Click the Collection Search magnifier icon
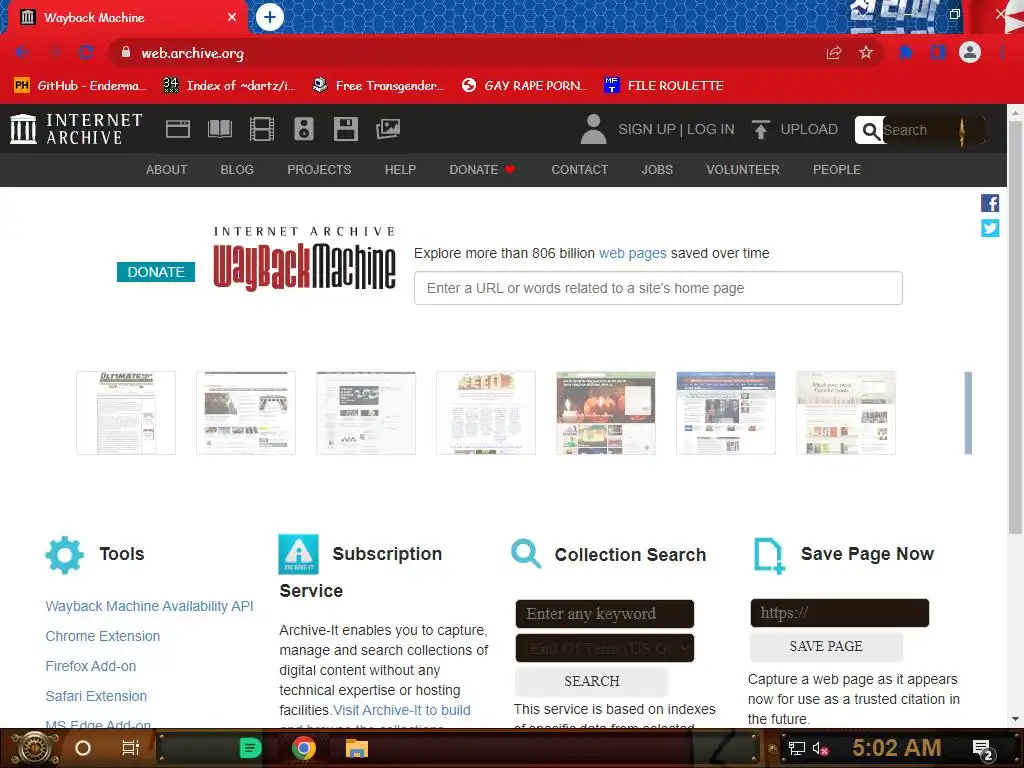The width and height of the screenshot is (1024, 768). click(526, 554)
